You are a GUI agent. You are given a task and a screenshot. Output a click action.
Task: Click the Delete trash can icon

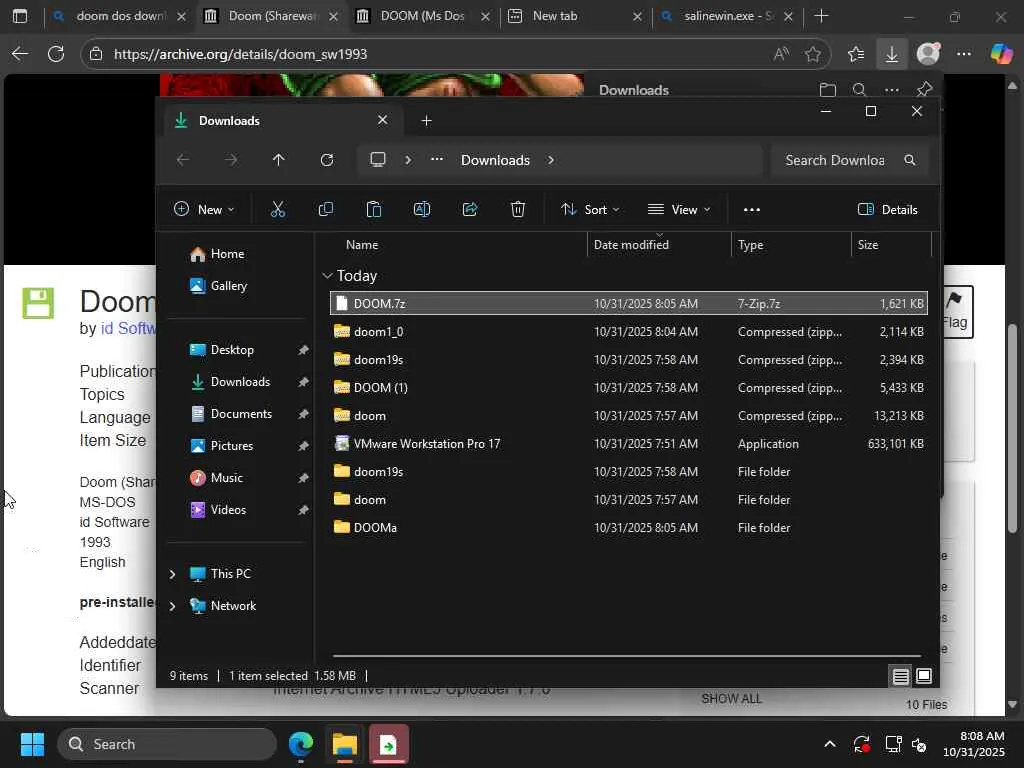[x=518, y=210]
